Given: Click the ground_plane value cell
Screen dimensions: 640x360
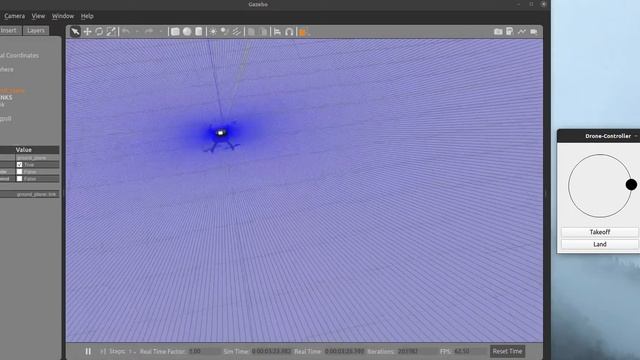Looking at the screenshot, I should 37,158.
